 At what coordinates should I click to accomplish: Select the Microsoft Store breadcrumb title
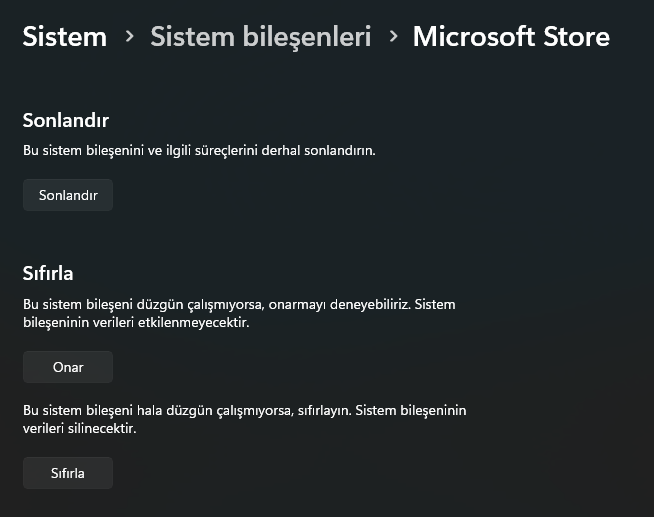click(510, 37)
